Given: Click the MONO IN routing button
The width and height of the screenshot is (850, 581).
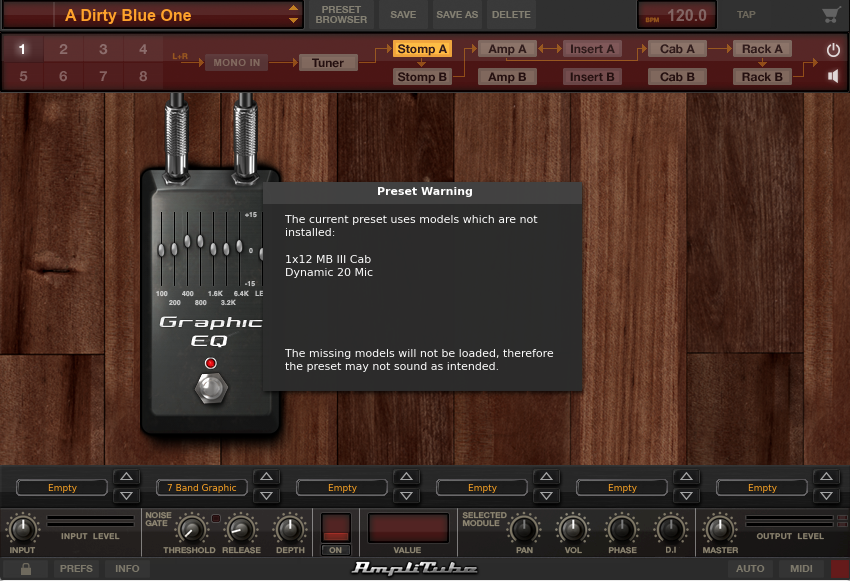Looking at the screenshot, I should pos(236,63).
